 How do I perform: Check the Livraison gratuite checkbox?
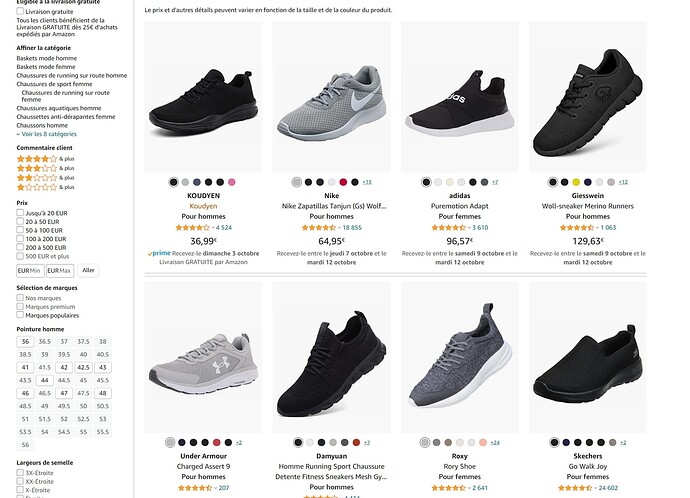coord(21,11)
